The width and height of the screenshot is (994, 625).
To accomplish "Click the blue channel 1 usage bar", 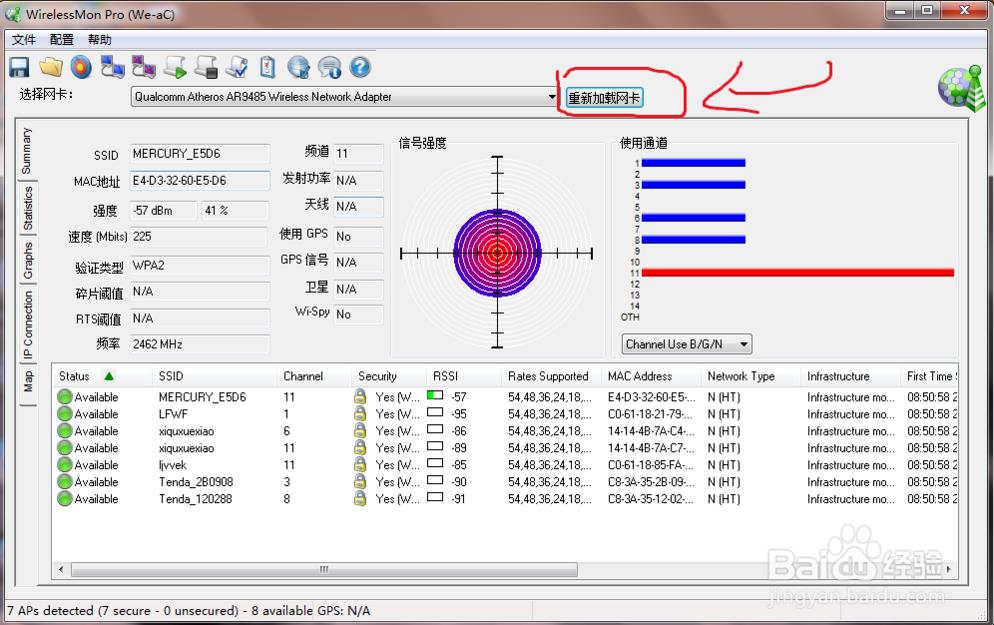I will tap(694, 163).
